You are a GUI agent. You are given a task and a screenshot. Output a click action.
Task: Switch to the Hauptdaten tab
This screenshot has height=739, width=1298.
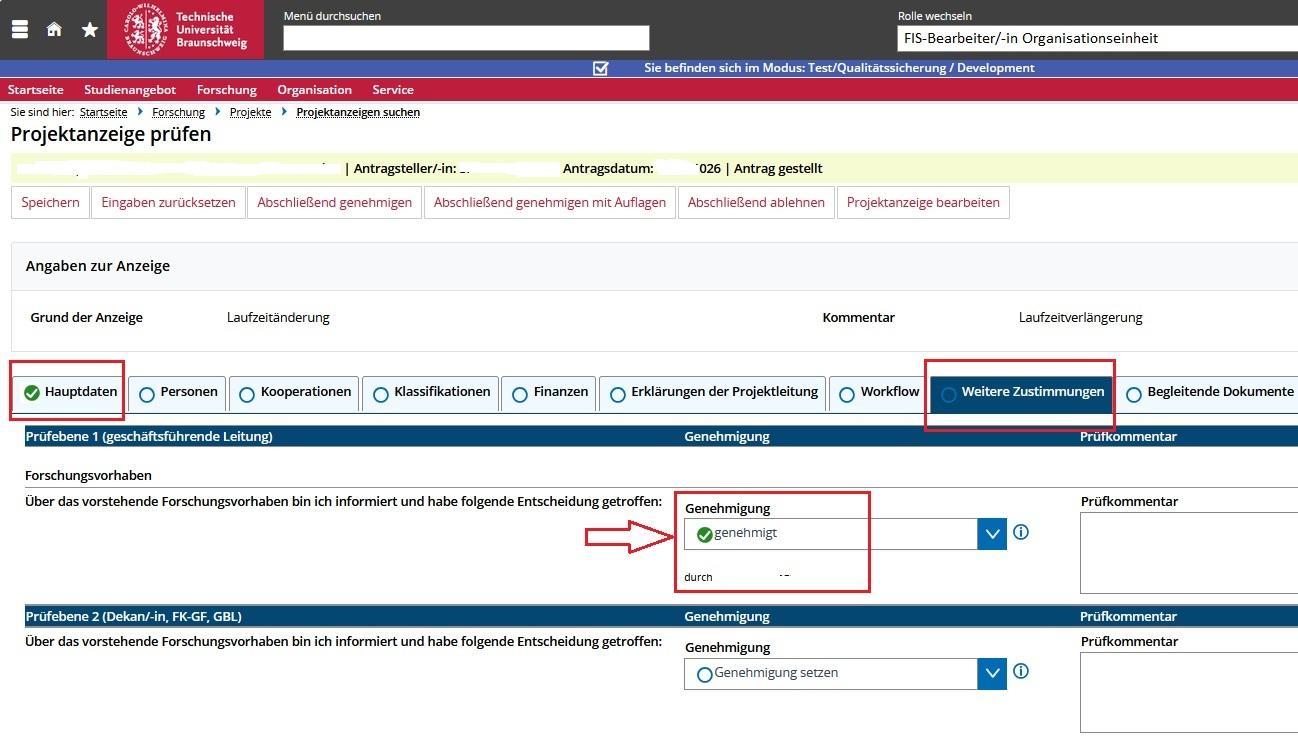[70, 392]
